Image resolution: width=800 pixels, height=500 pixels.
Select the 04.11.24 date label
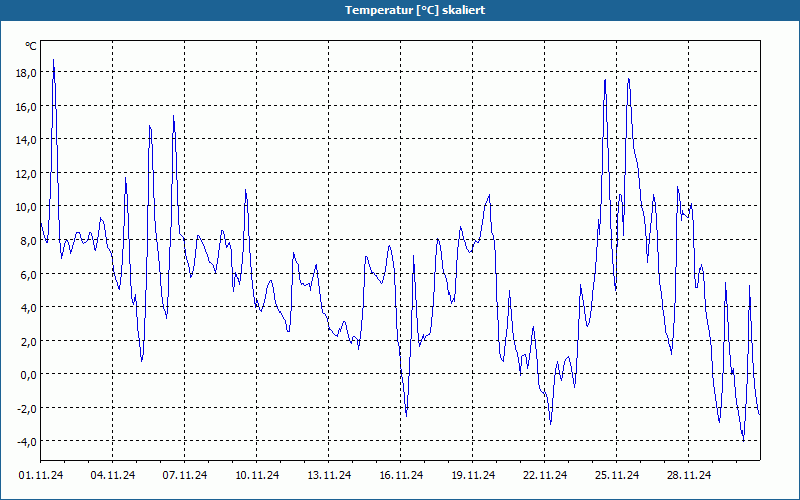pos(113,475)
